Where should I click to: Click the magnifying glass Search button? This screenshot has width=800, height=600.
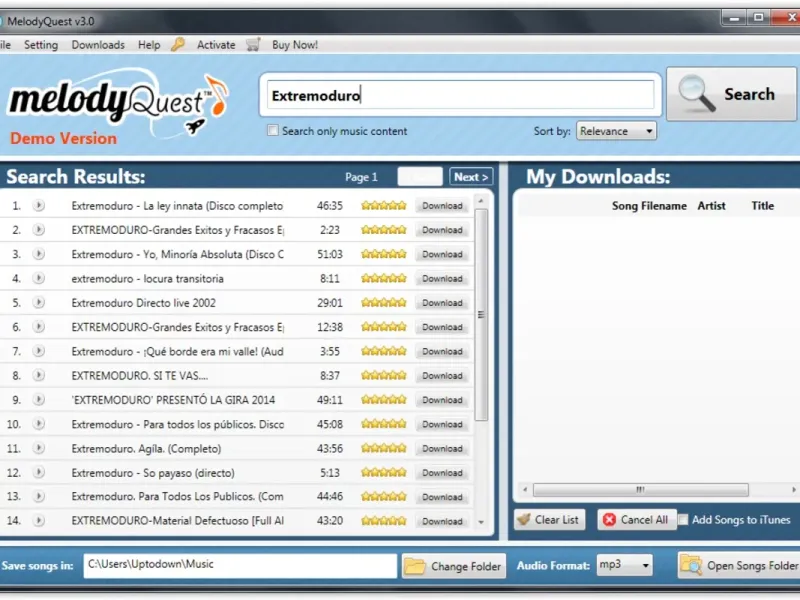[731, 94]
